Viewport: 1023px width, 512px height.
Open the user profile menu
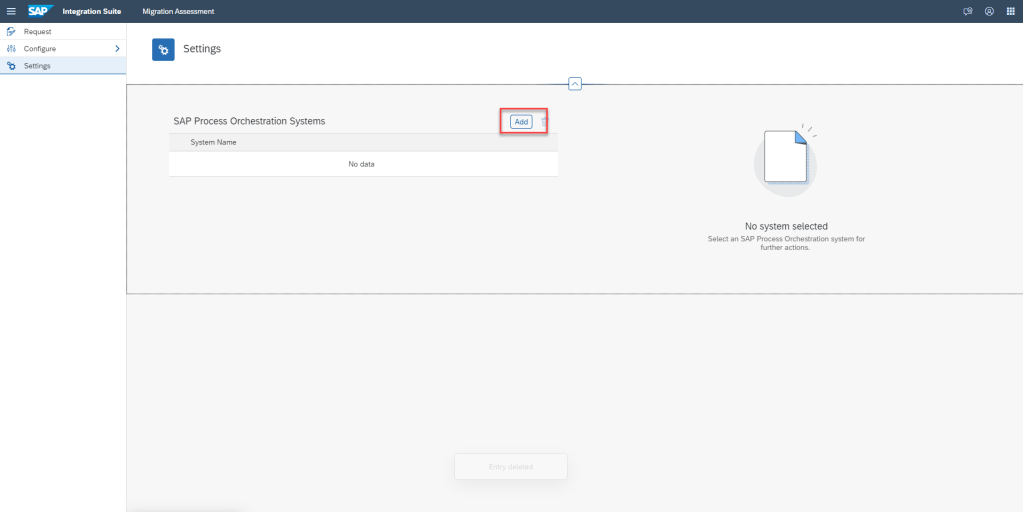(988, 11)
